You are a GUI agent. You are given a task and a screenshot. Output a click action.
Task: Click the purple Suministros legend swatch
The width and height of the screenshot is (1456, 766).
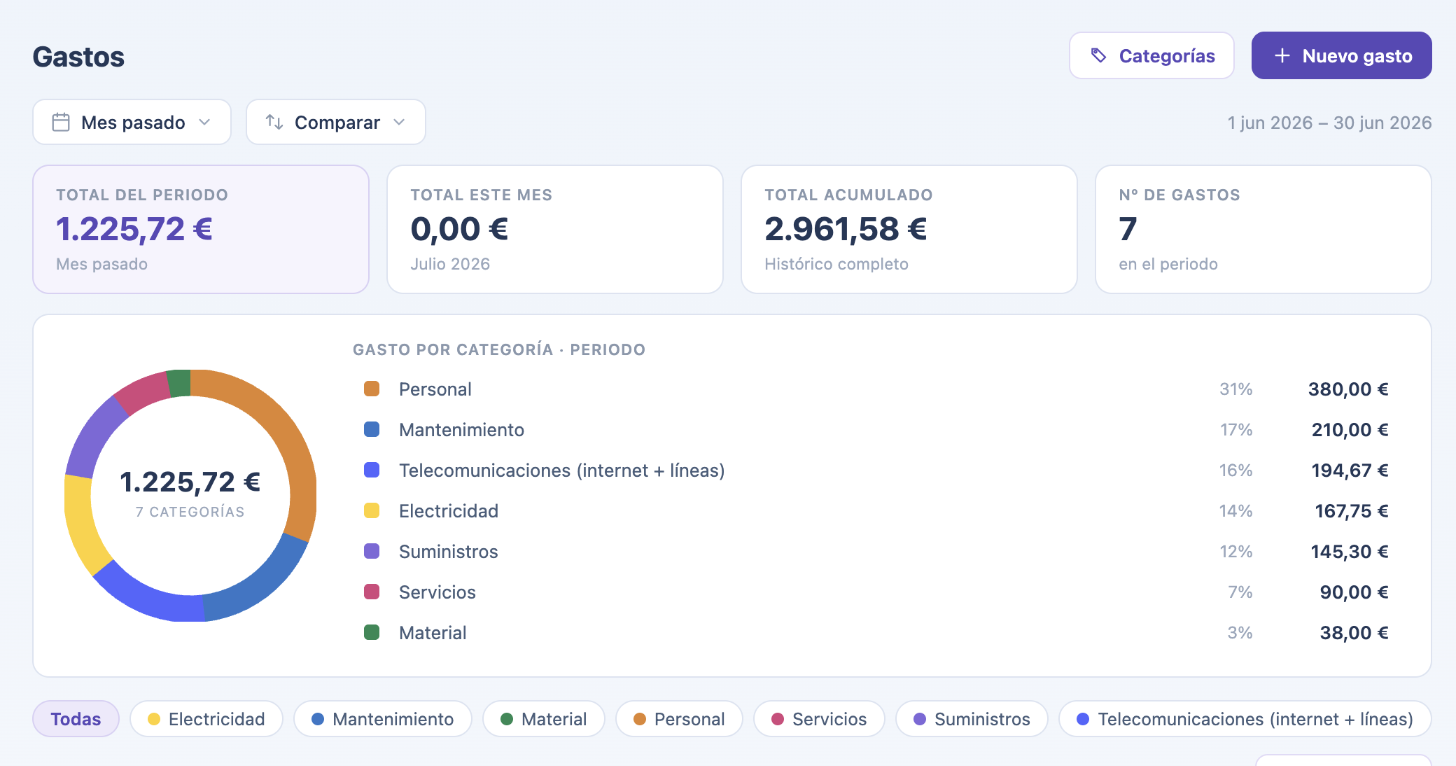372,551
